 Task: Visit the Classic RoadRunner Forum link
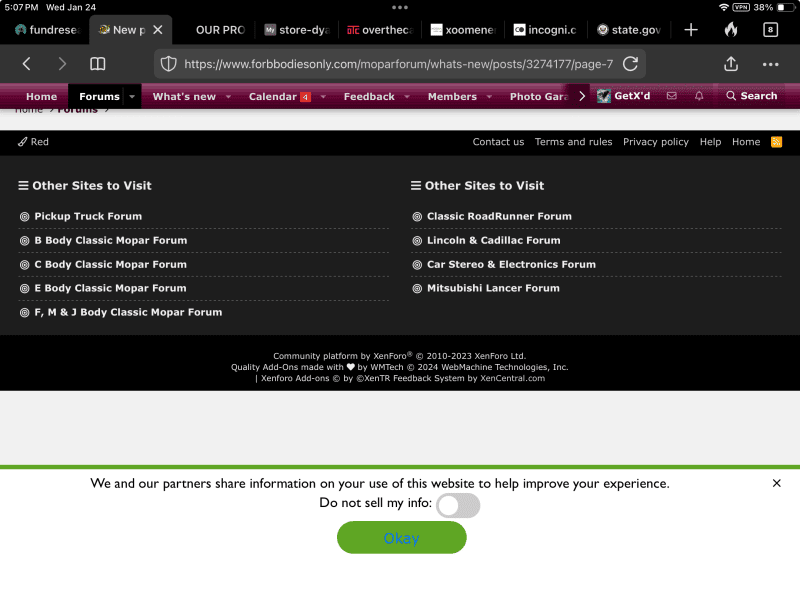[x=499, y=216]
